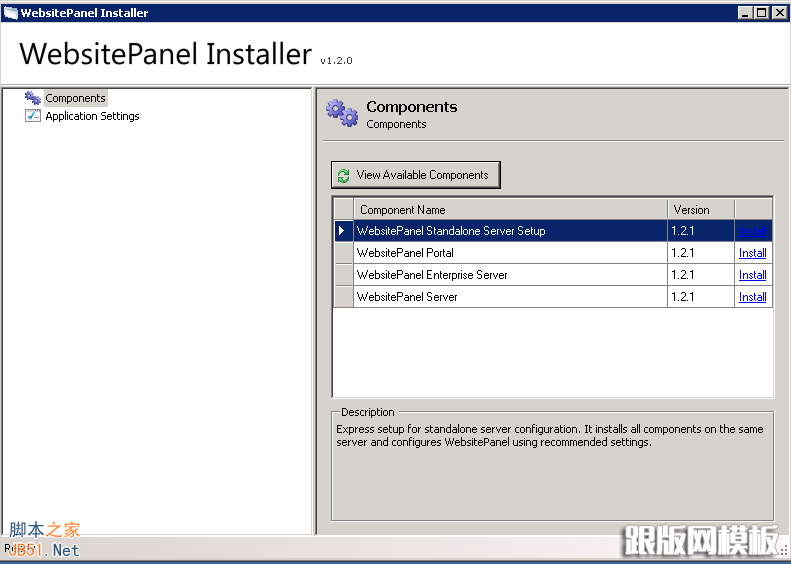This screenshot has height=564, width=791.
Task: Click version 1.2.1 cell of Standalone Server Setup
Action: [x=701, y=231]
